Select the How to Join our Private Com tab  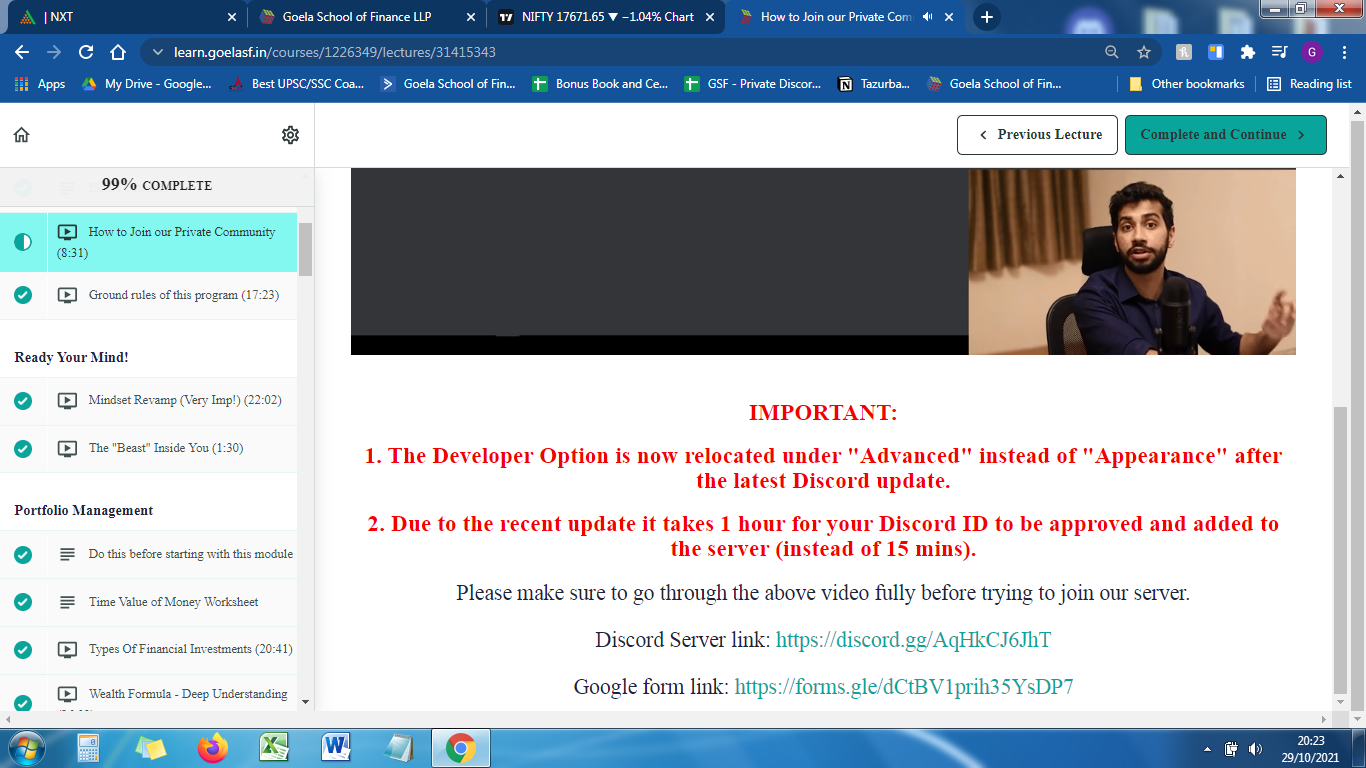(845, 17)
